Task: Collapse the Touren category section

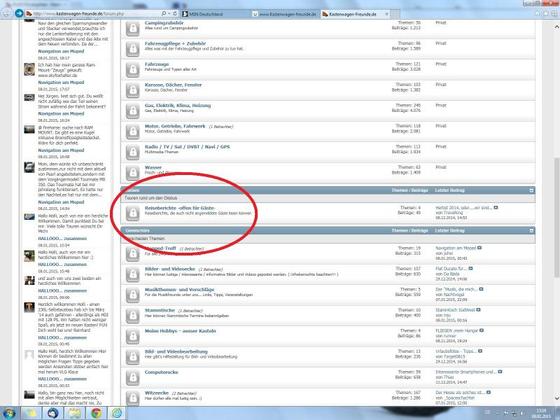Action: (531, 190)
